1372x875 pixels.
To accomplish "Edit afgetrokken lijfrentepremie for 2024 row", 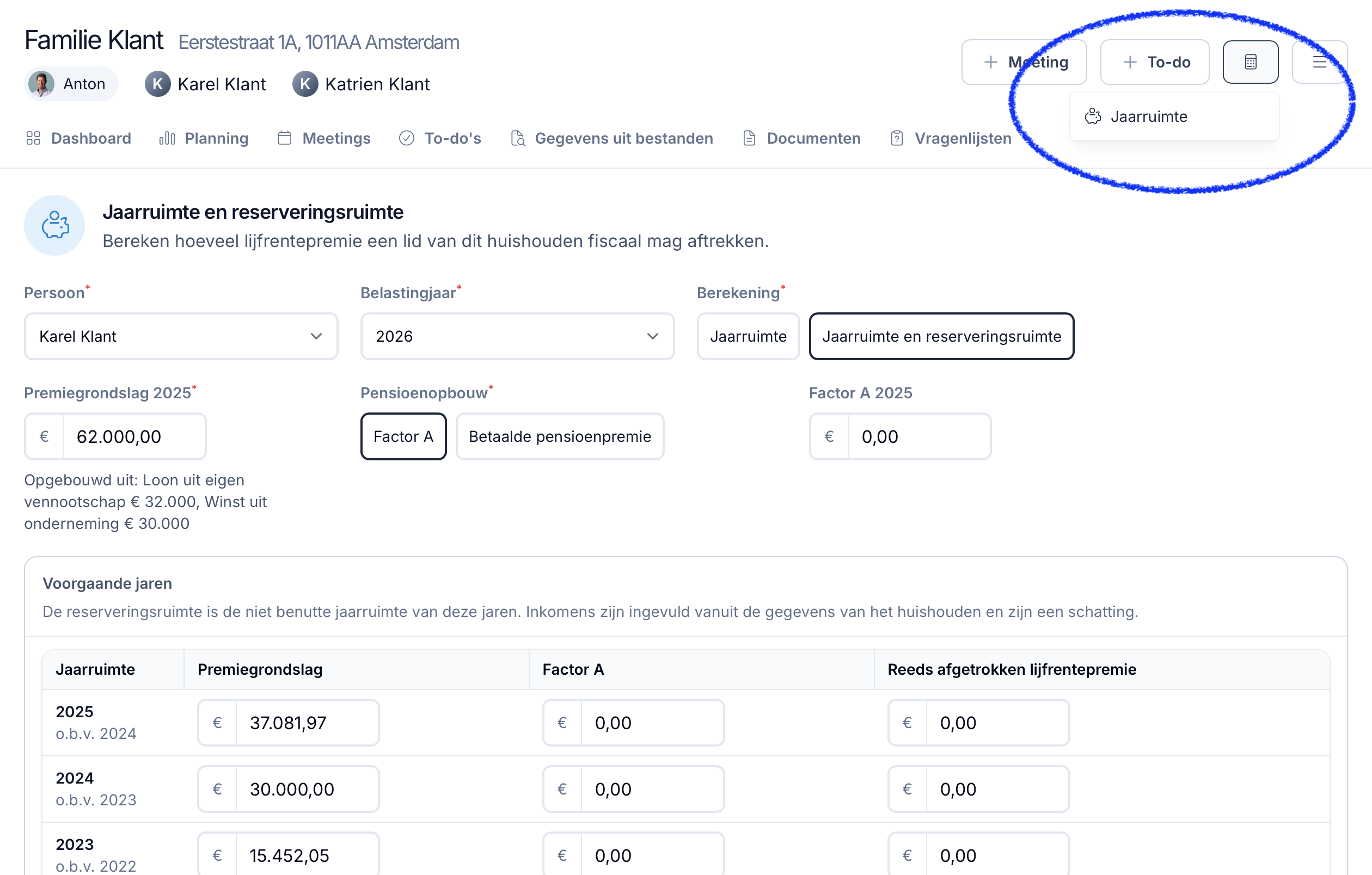I will (x=978, y=790).
